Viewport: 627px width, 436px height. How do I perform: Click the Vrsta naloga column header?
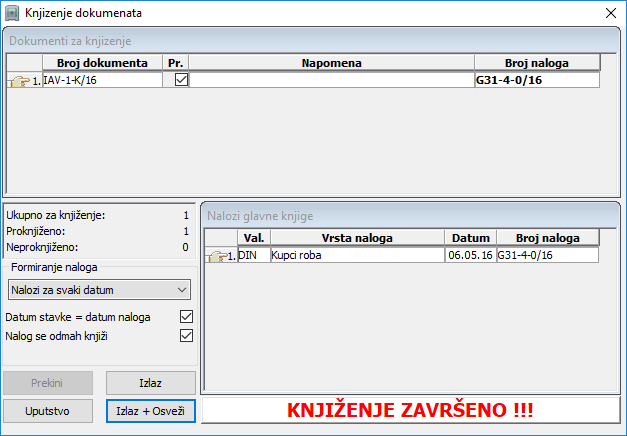(356, 238)
